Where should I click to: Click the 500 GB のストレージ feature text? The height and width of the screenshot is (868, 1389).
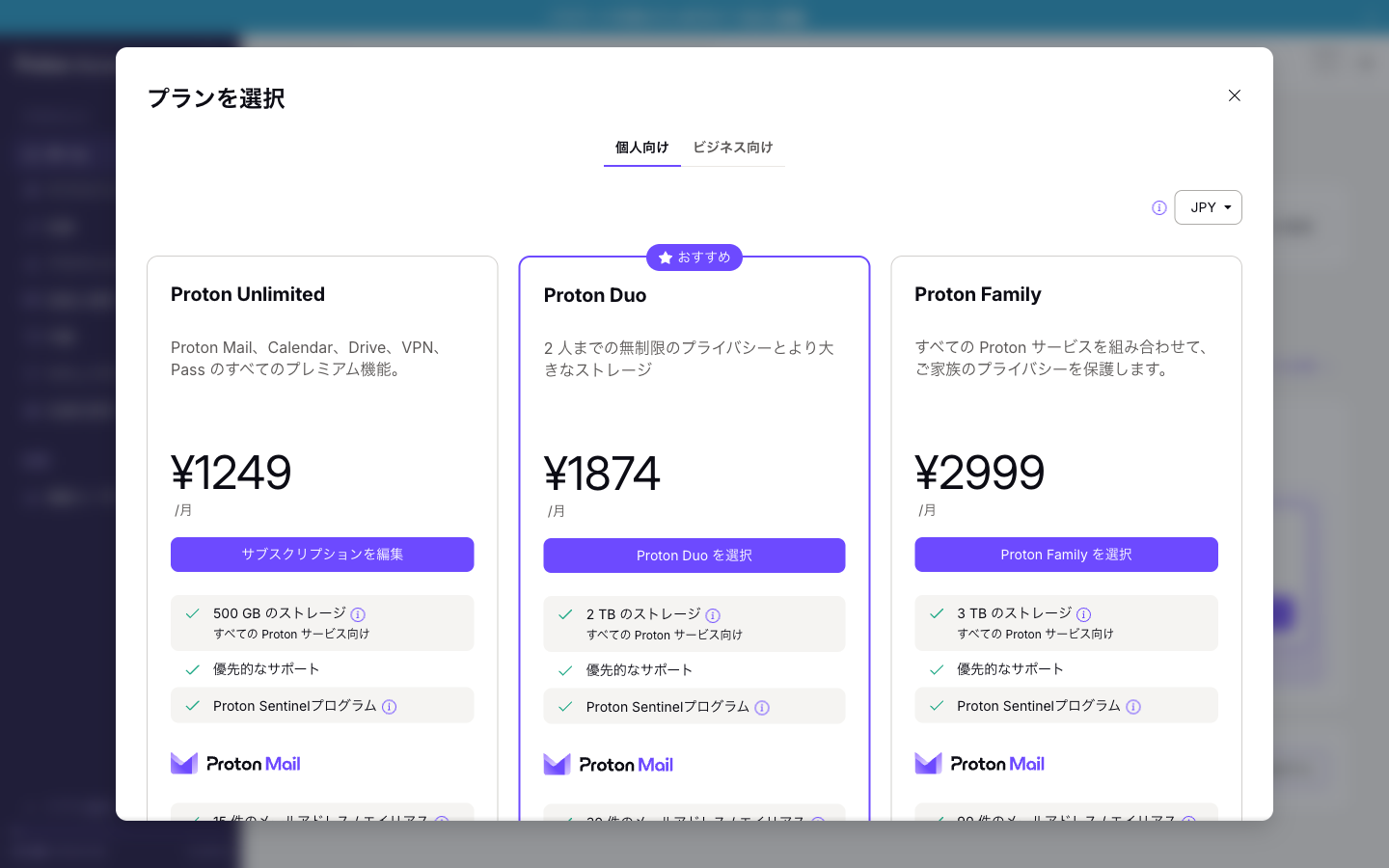[280, 613]
